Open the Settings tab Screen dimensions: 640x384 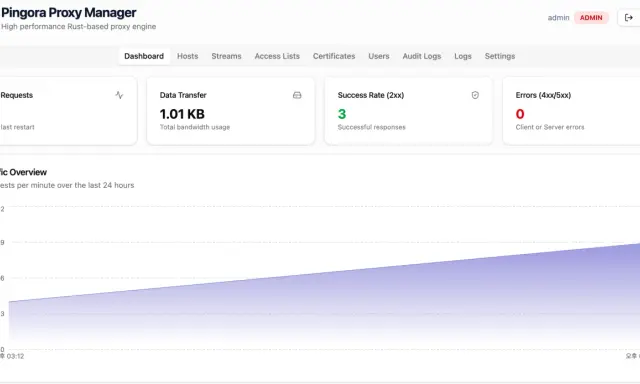point(500,56)
